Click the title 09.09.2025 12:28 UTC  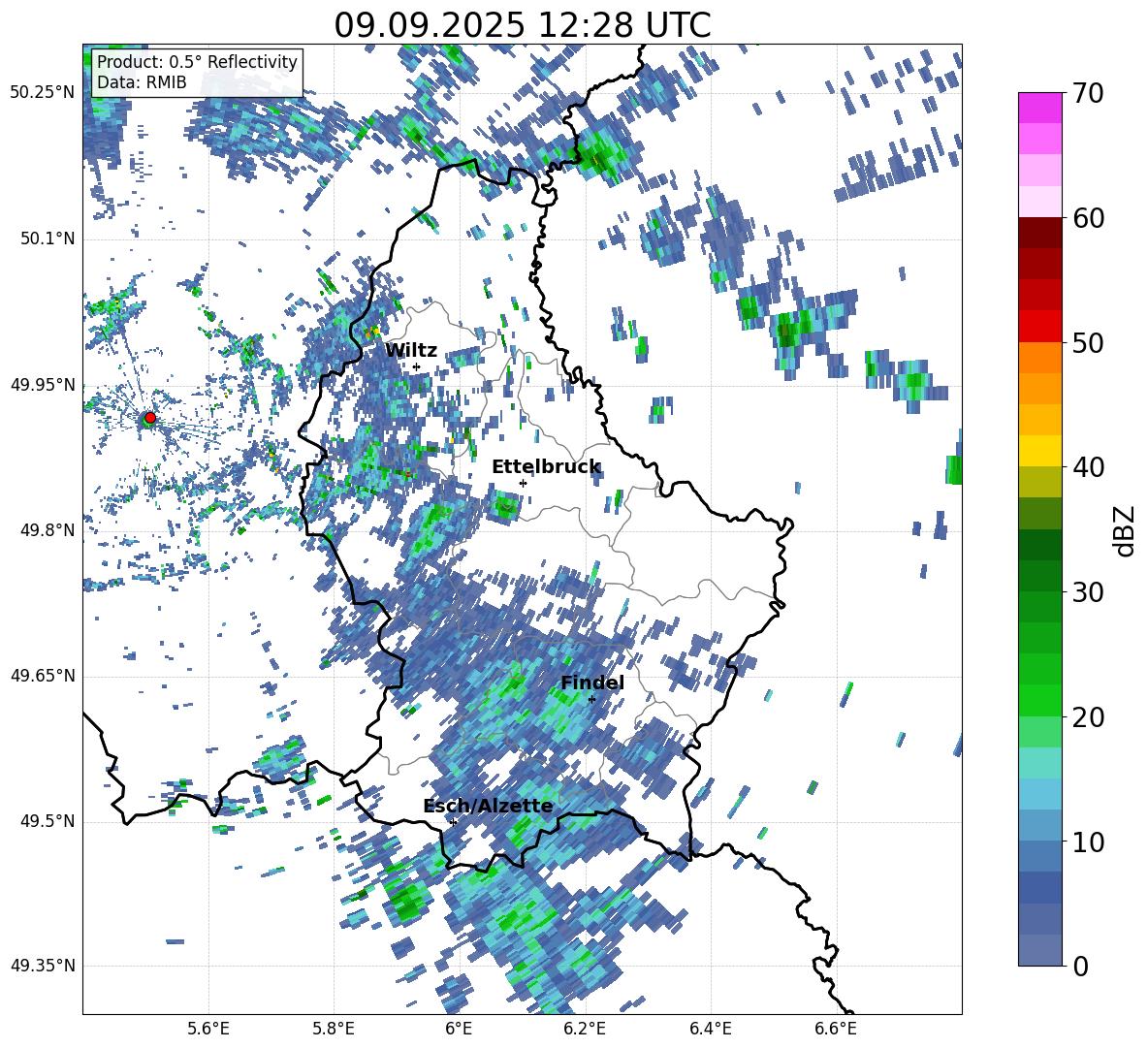click(x=523, y=25)
